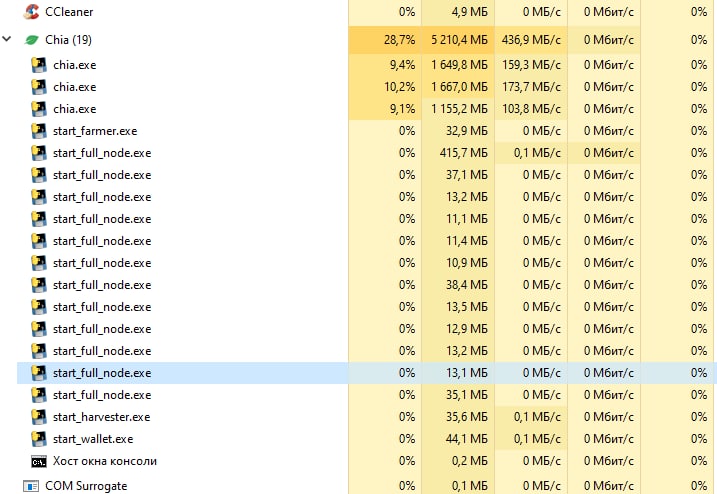Click icon of highlighted start_full_node.exe row
This screenshot has height=494, width=717.
point(39,373)
